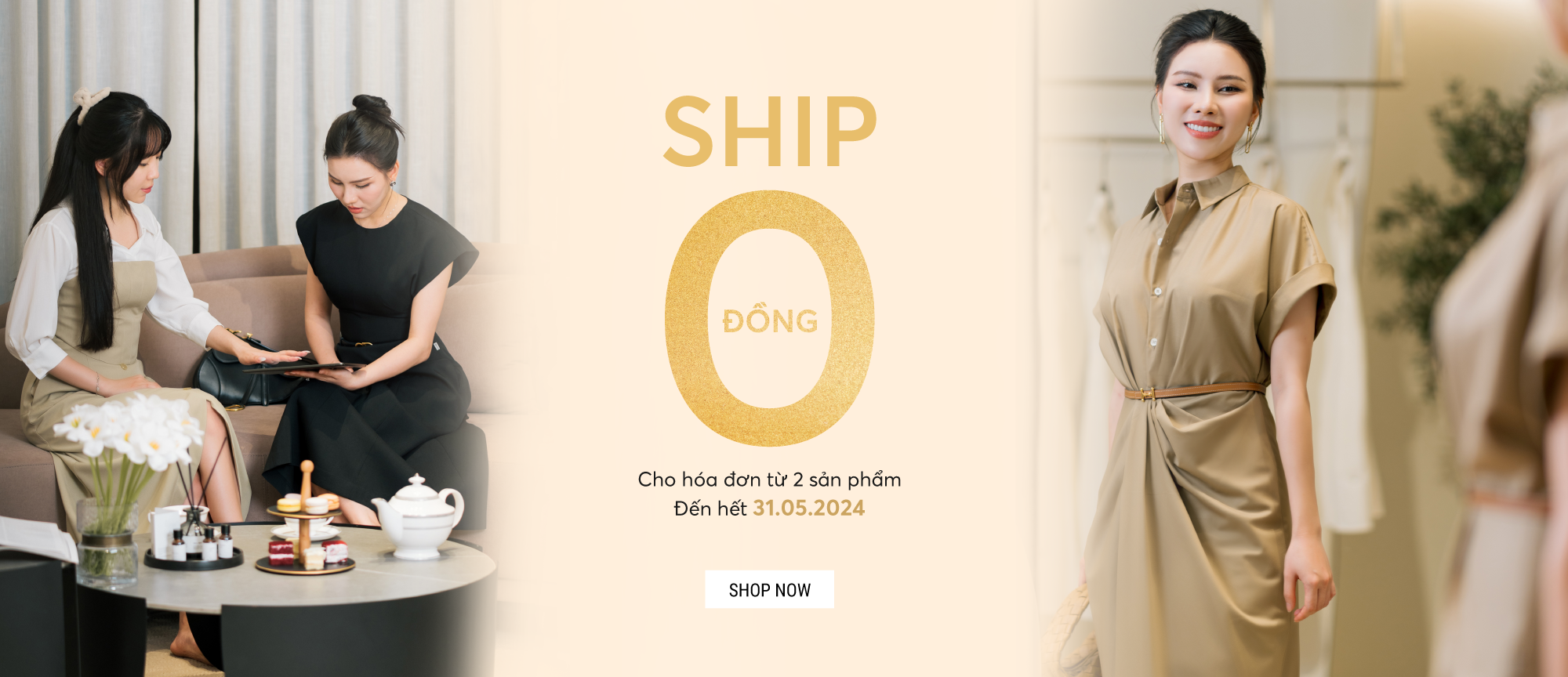
Task: Click the 'Cho hóa đơn từ 2 sản phẩm' line
Action: [769, 480]
